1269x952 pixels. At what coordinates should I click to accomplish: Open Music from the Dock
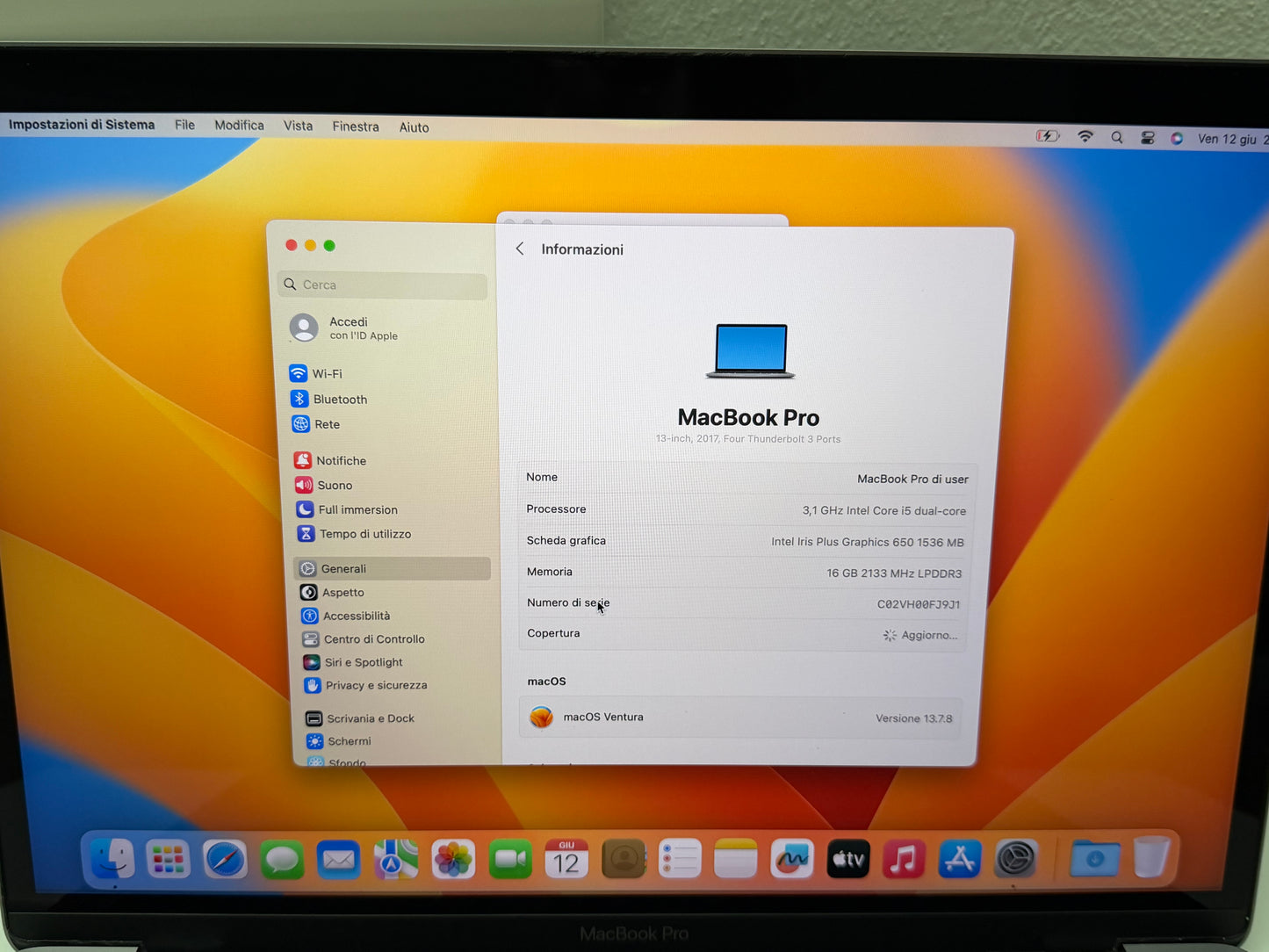(904, 859)
